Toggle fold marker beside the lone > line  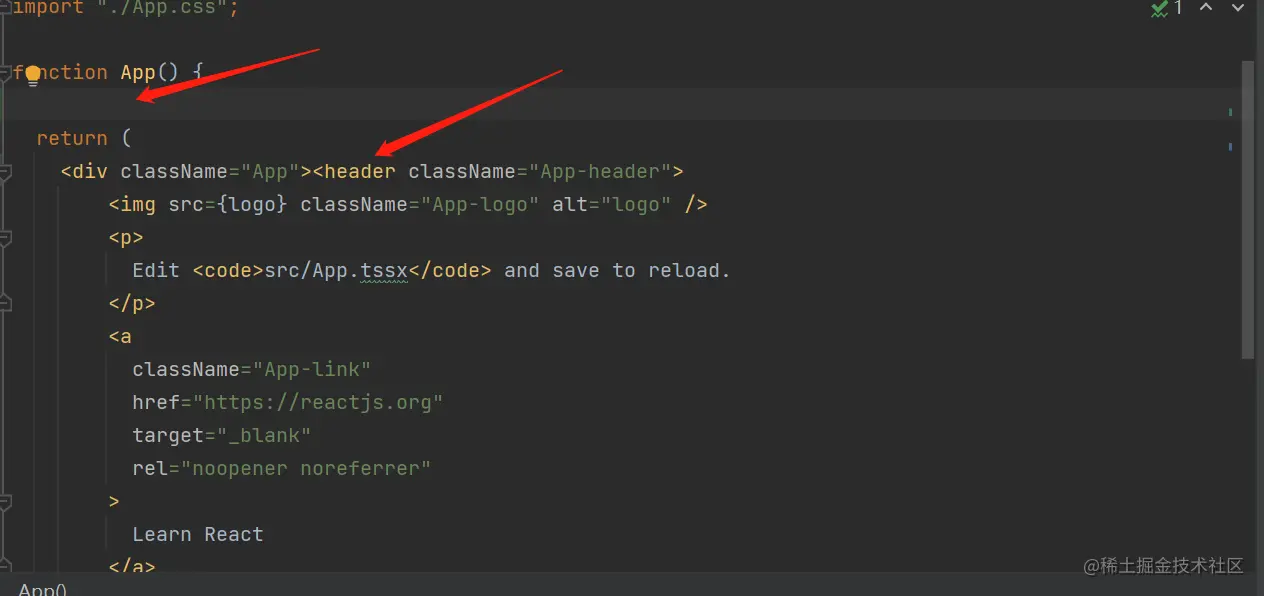4,502
